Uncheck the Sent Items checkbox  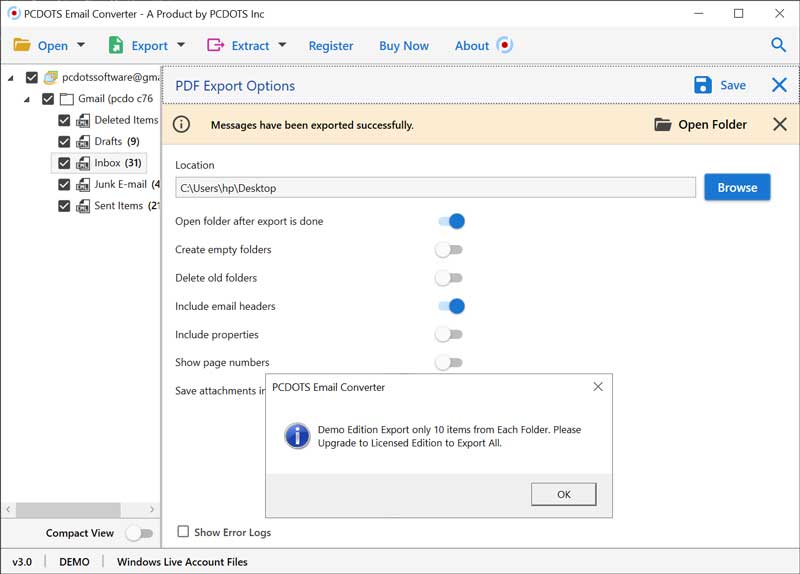pyautogui.click(x=64, y=206)
